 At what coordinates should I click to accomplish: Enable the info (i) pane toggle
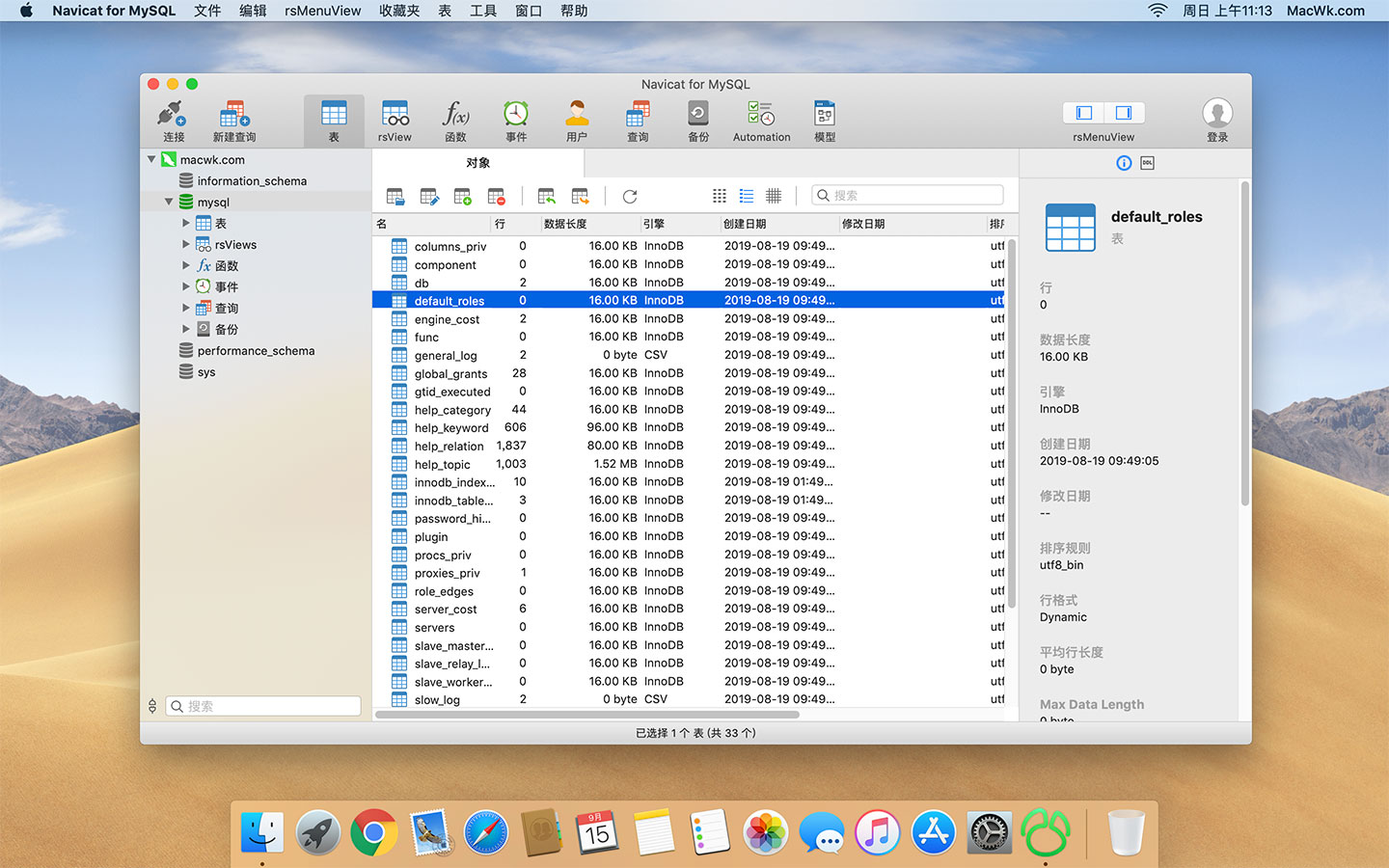coord(1124,162)
